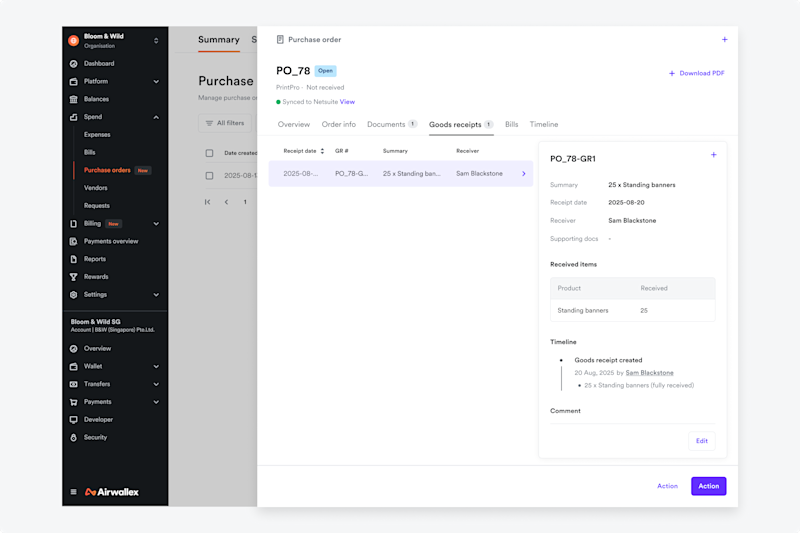800x533 pixels.
Task: Click the Spend icon in sidebar
Action: click(73, 117)
